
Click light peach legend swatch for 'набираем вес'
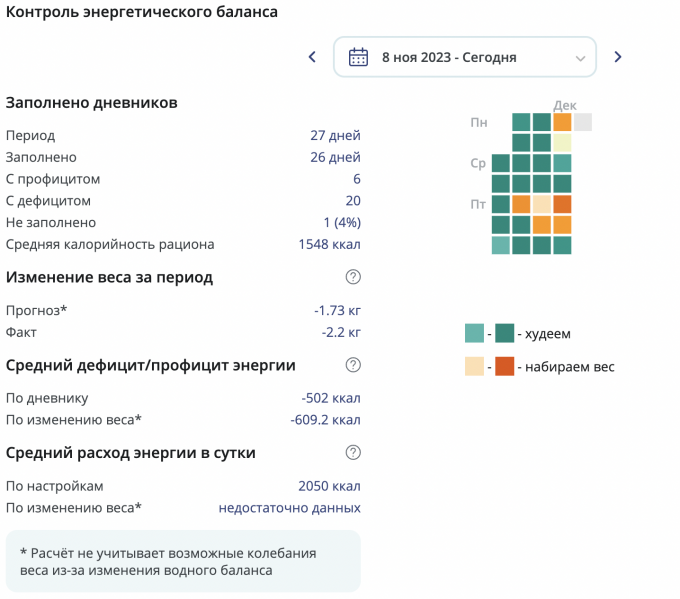coord(474,366)
